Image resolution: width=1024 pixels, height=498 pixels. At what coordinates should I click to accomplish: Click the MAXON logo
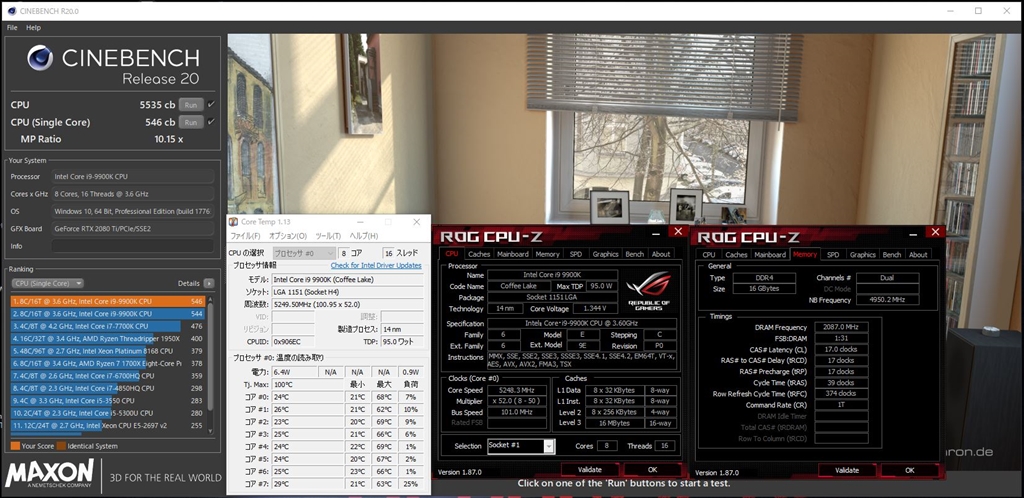coord(50,475)
